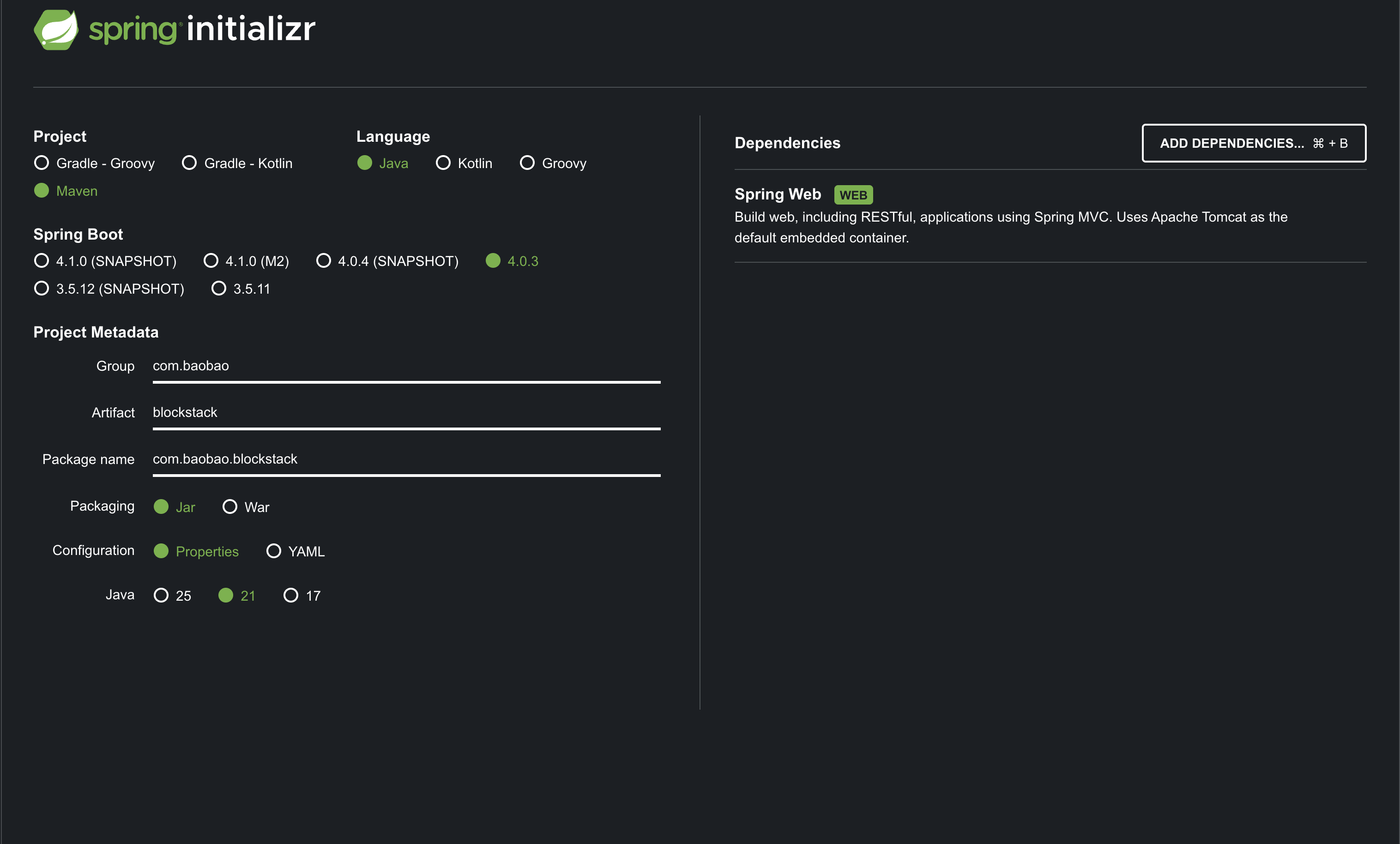The height and width of the screenshot is (844, 1400).
Task: Select Java version 21
Action: tap(237, 595)
